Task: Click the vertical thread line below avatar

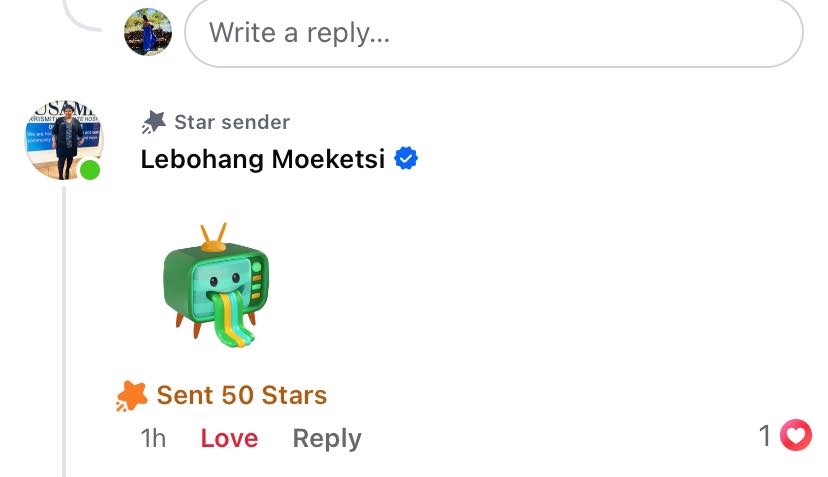Action: click(x=64, y=330)
